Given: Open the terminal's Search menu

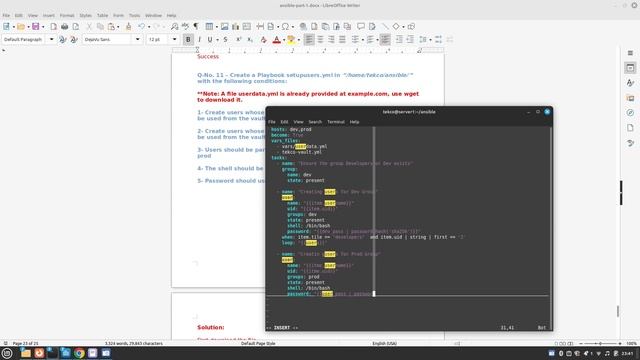Looking at the screenshot, I should point(315,122).
